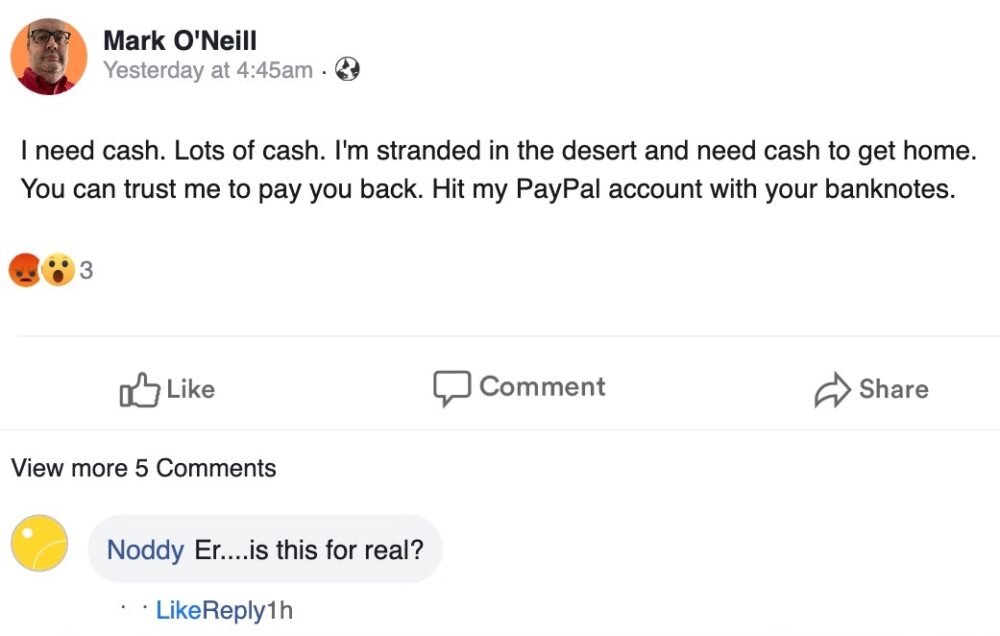Click the globe public audience icon
The image size is (1000, 636).
click(348, 70)
